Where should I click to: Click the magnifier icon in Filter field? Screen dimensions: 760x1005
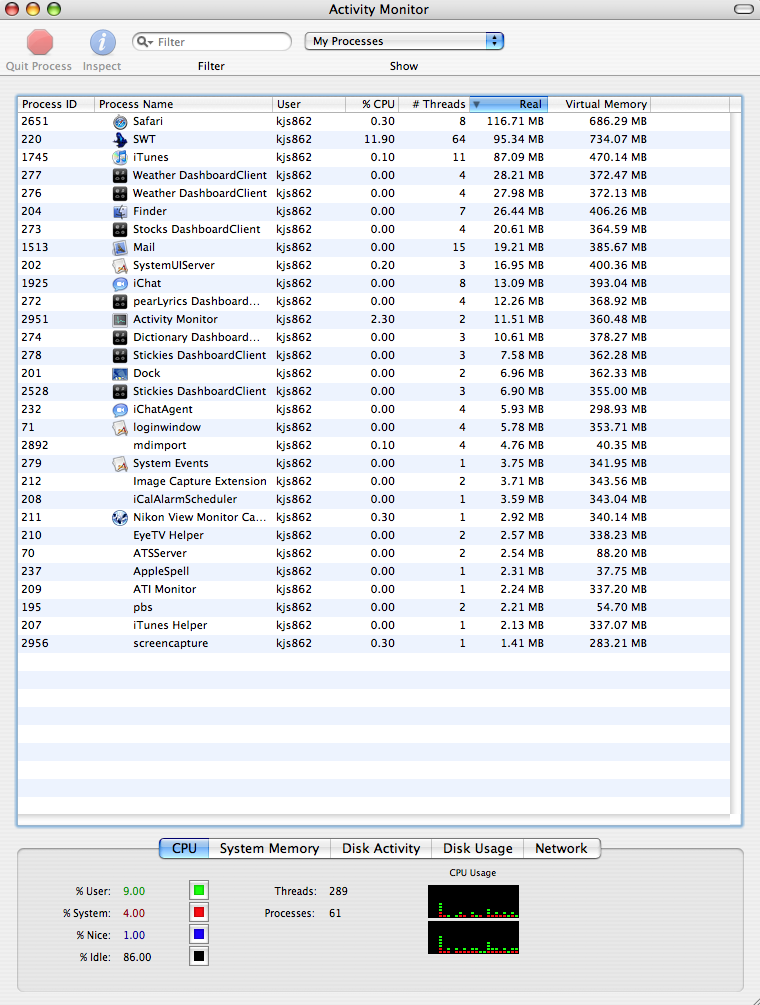click(x=145, y=42)
